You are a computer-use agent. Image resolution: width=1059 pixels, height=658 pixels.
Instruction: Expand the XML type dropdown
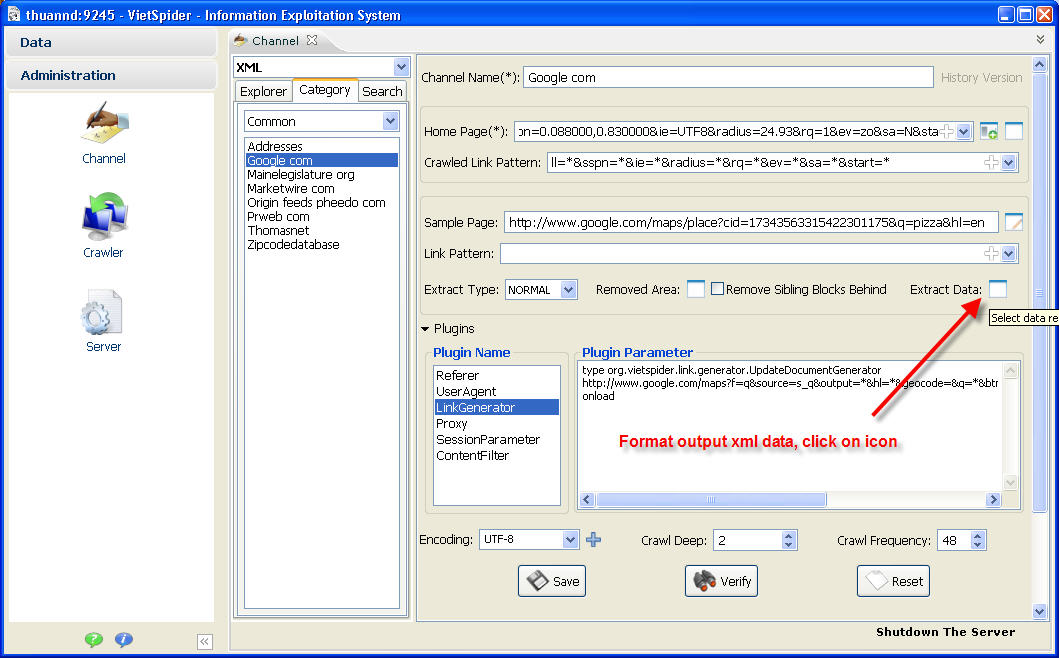[401, 67]
